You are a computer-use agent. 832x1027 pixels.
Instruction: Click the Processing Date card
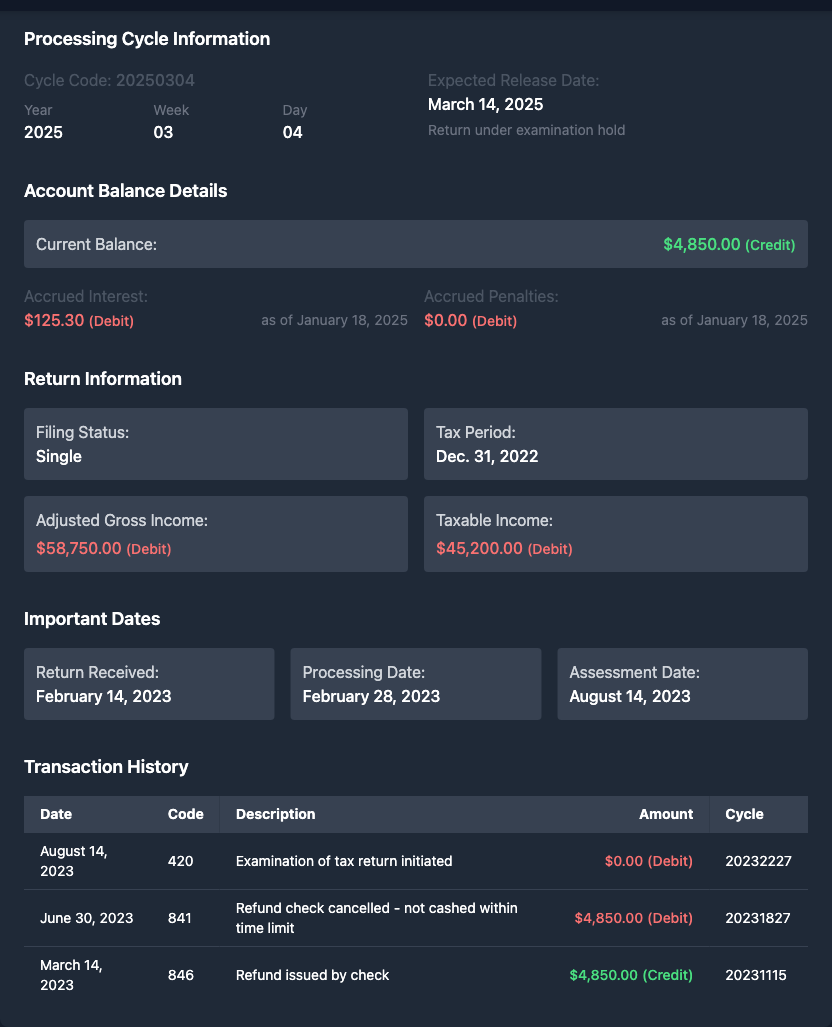coord(415,684)
